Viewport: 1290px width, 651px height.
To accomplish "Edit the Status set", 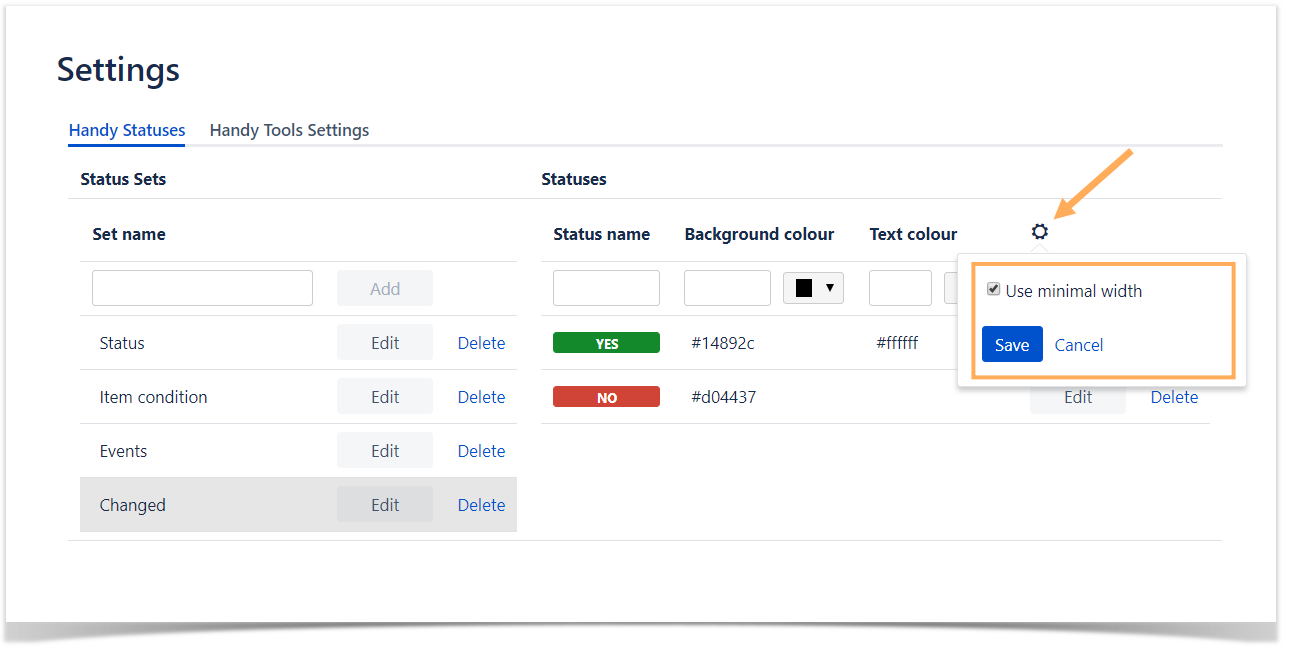I will pos(385,343).
